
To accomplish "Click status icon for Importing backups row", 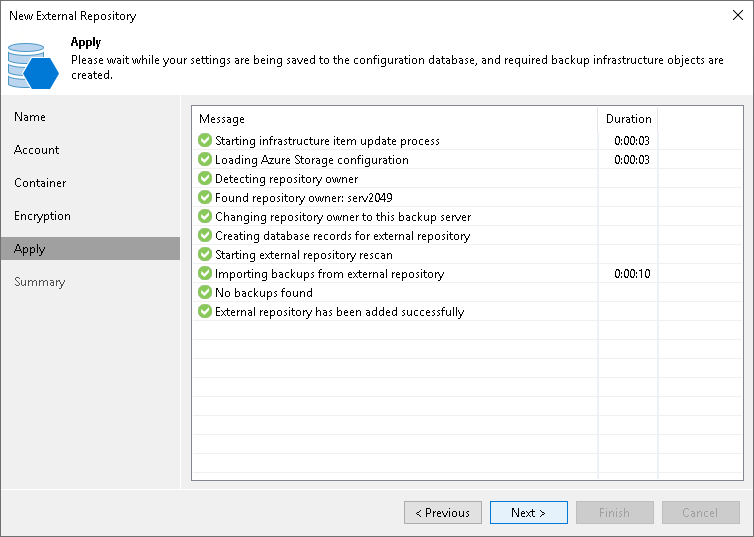I will point(205,274).
